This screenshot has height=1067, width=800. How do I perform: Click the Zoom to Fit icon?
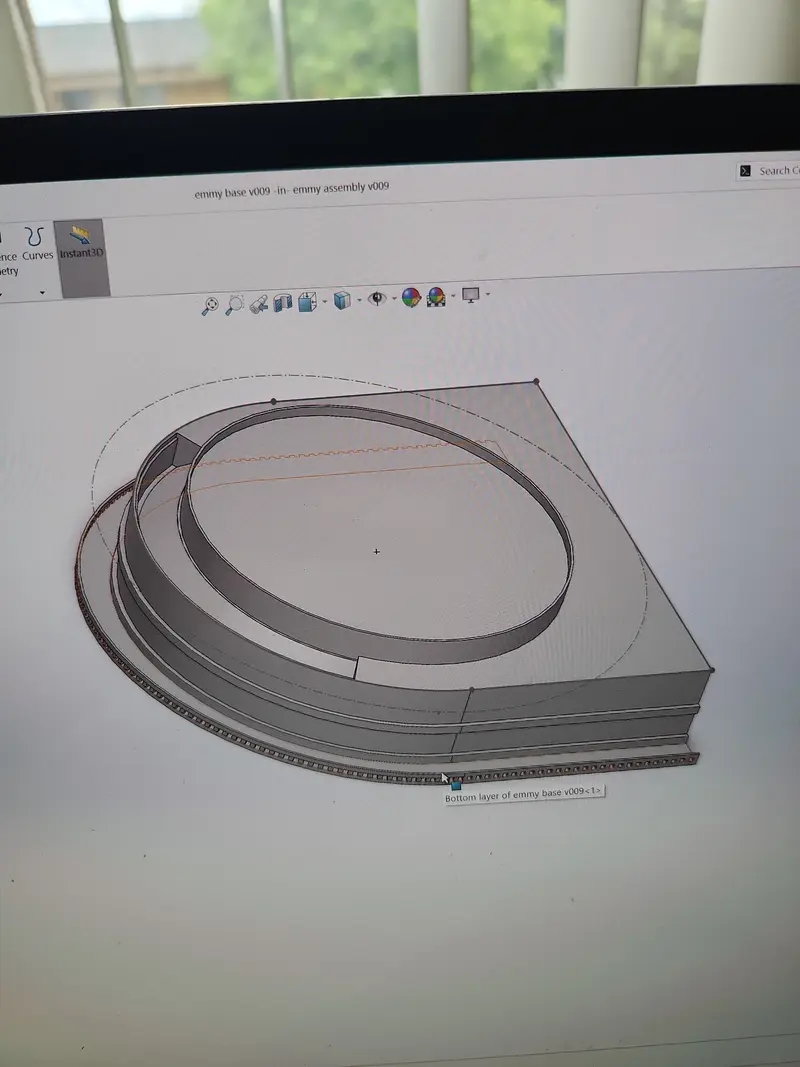(210, 306)
